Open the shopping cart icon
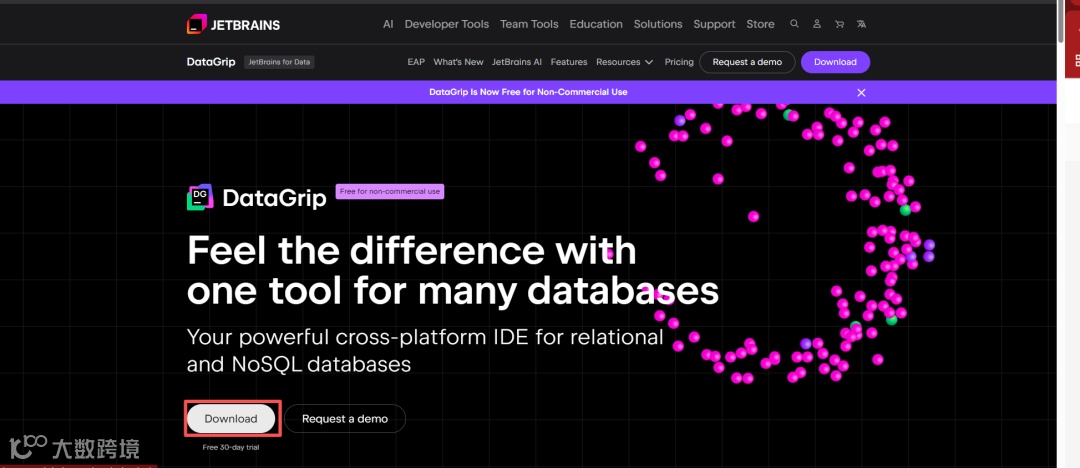This screenshot has height=468, width=1080. pyautogui.click(x=839, y=23)
